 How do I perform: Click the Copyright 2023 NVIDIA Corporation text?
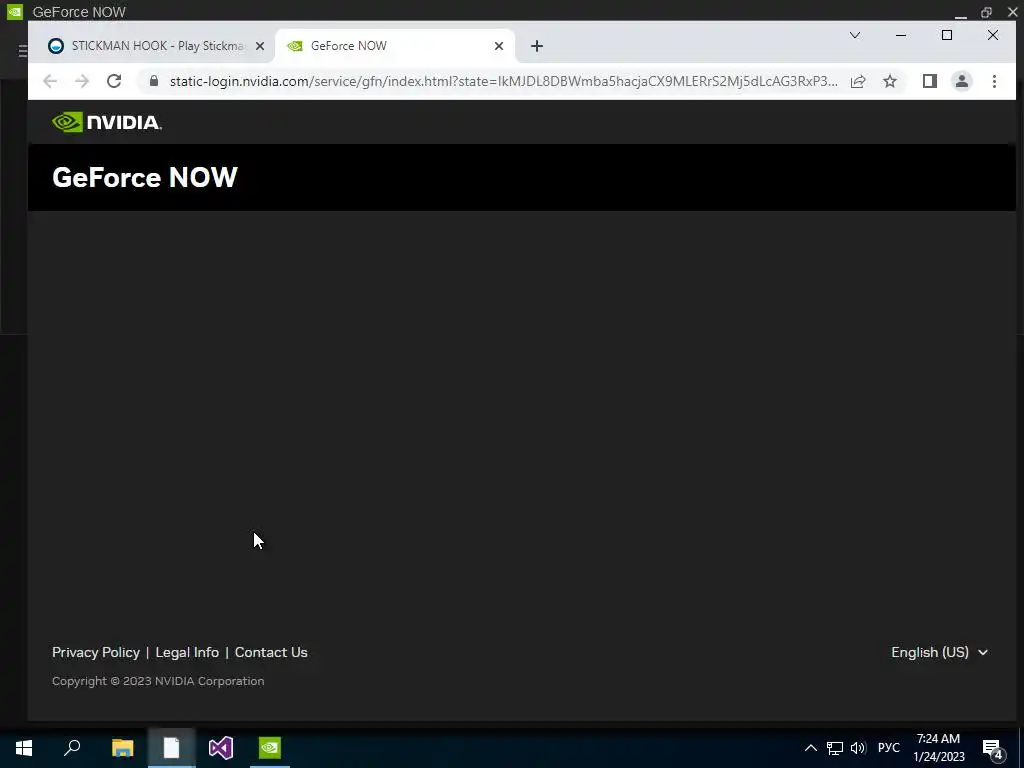(158, 680)
